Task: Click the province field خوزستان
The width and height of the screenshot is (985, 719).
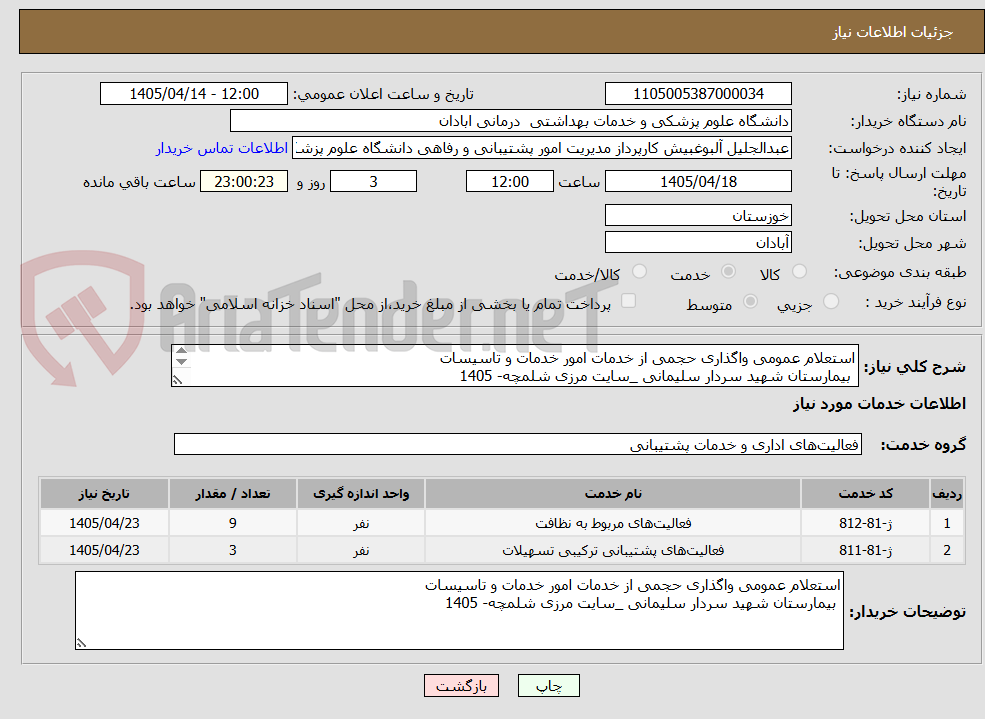Action: pos(698,215)
